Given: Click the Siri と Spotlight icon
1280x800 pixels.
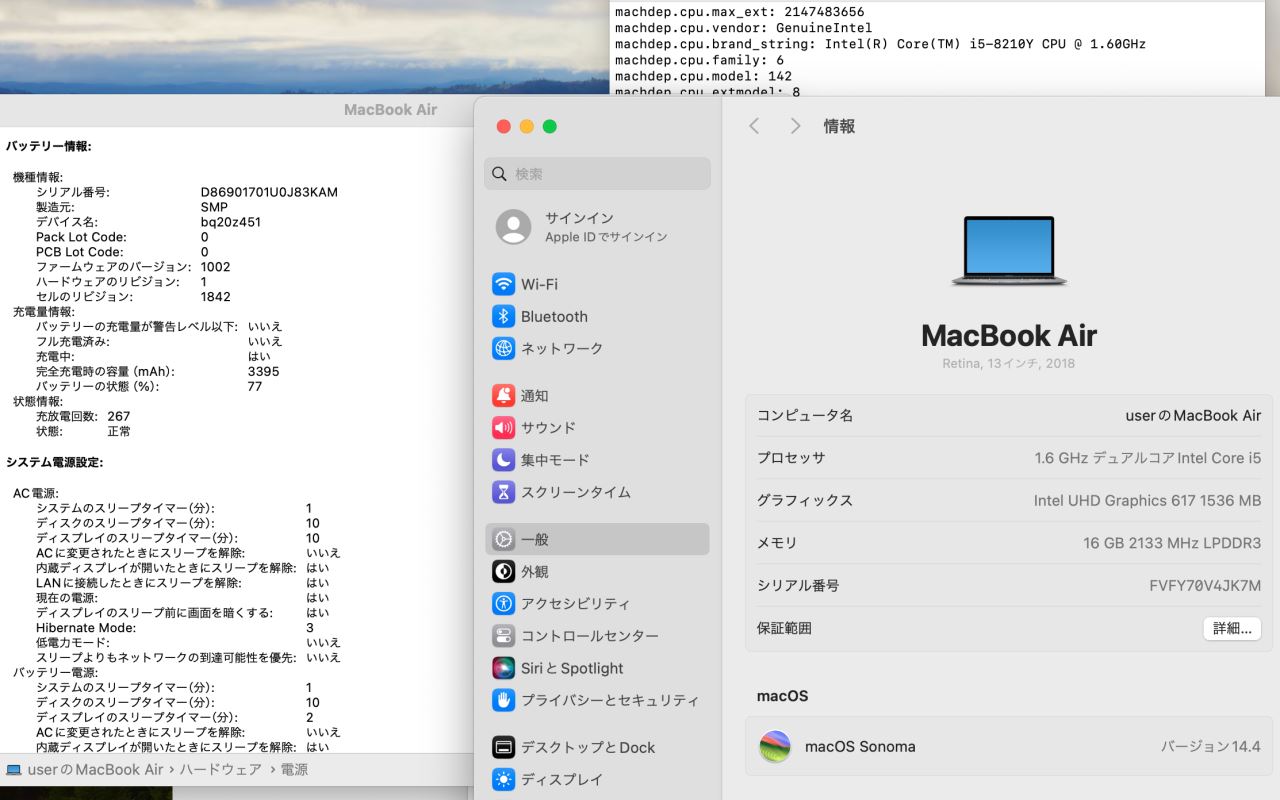Looking at the screenshot, I should tap(503, 668).
